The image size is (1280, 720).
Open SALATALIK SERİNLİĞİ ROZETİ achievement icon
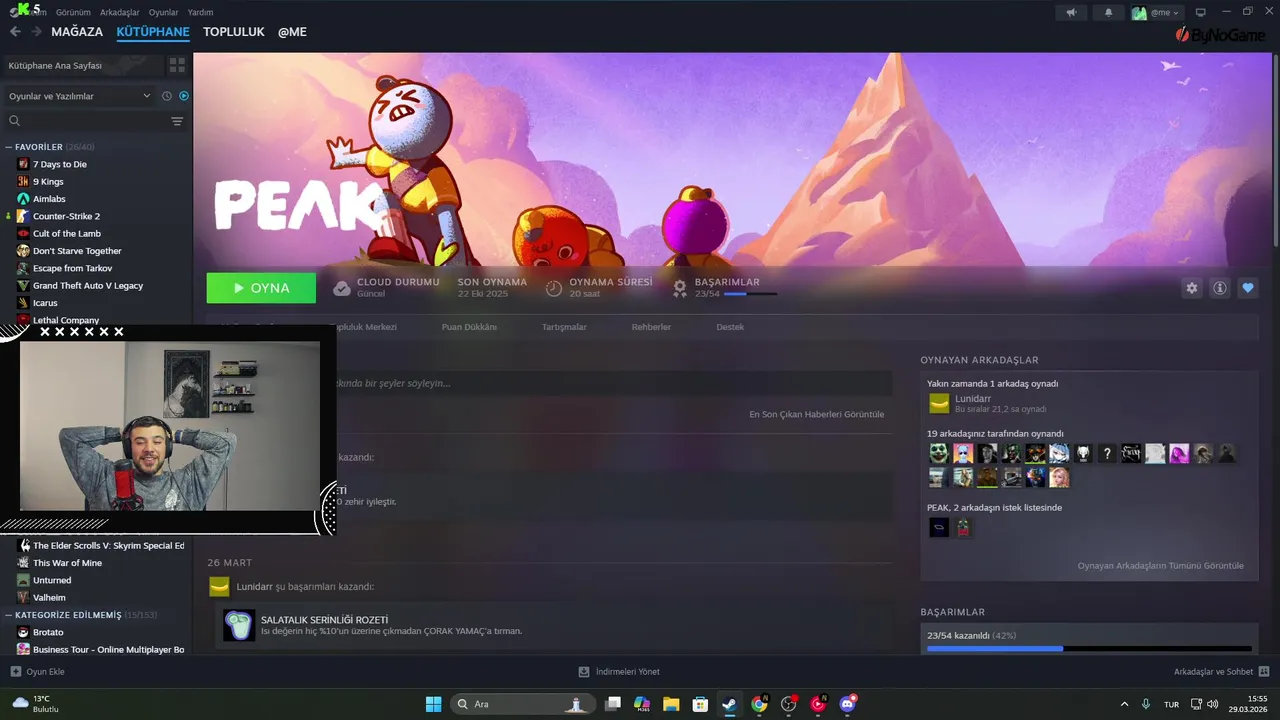click(x=239, y=626)
